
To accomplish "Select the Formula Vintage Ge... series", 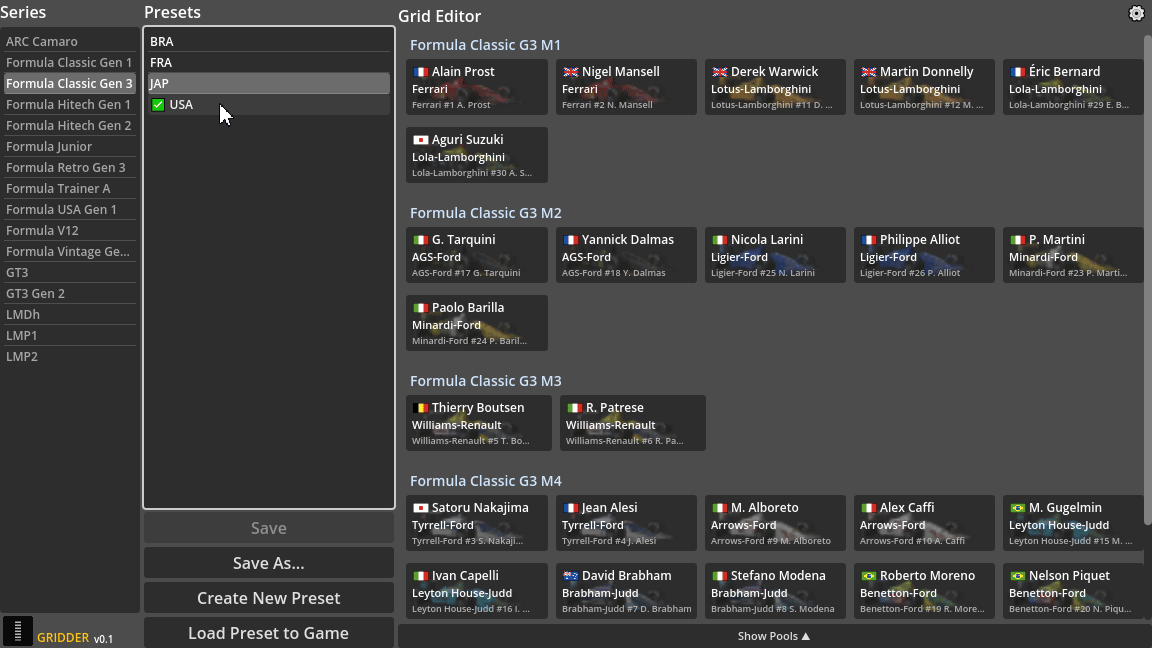I will (69, 252).
